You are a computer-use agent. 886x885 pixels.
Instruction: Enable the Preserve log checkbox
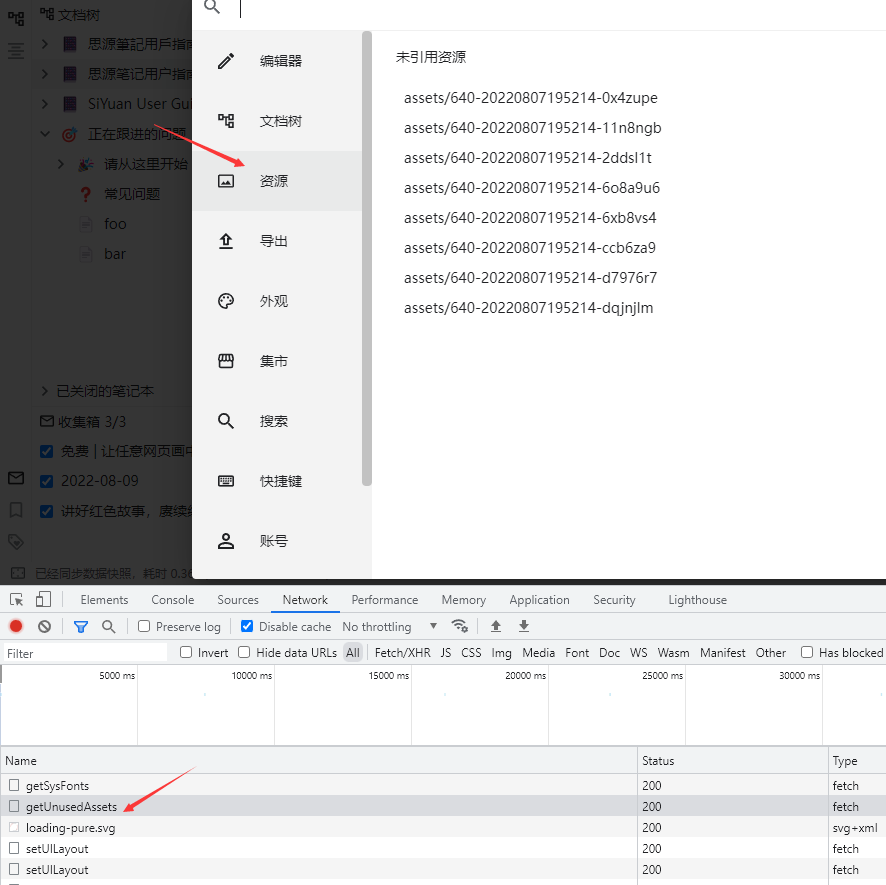coord(144,626)
